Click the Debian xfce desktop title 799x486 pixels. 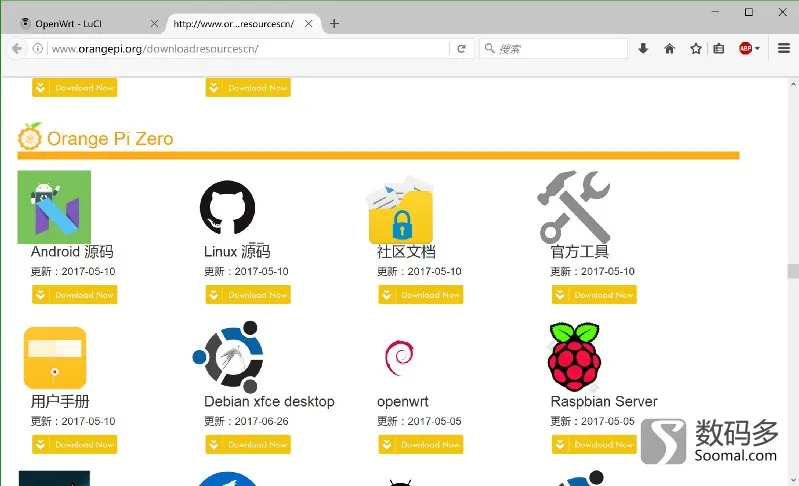tap(269, 401)
